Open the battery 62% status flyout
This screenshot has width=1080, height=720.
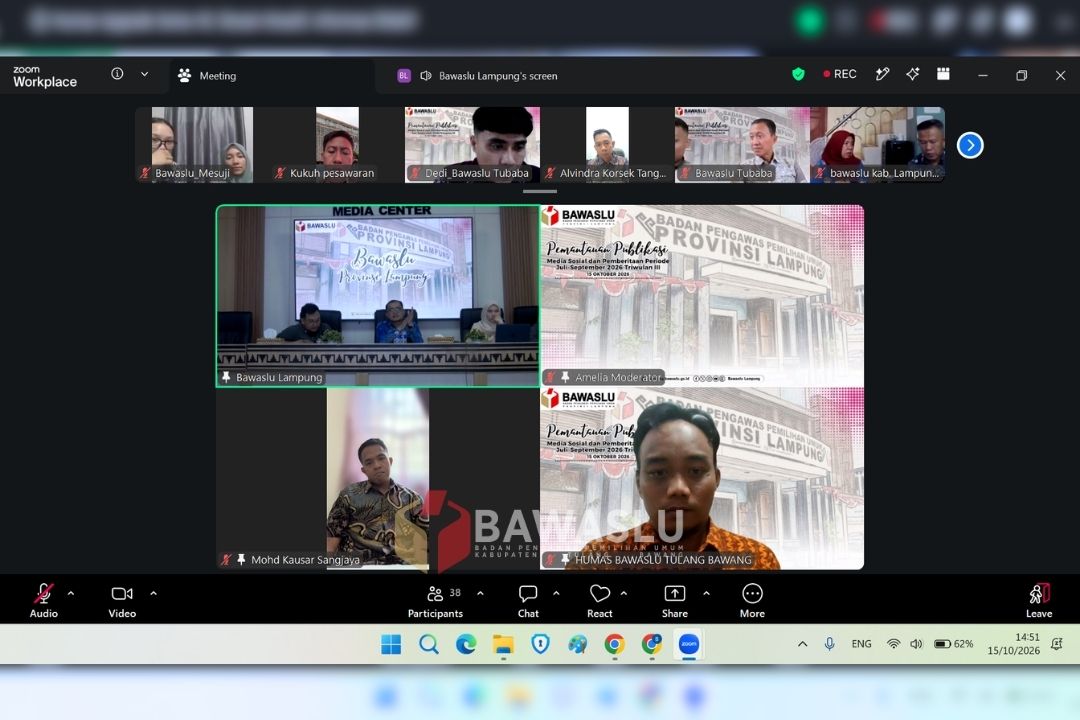[x=953, y=644]
